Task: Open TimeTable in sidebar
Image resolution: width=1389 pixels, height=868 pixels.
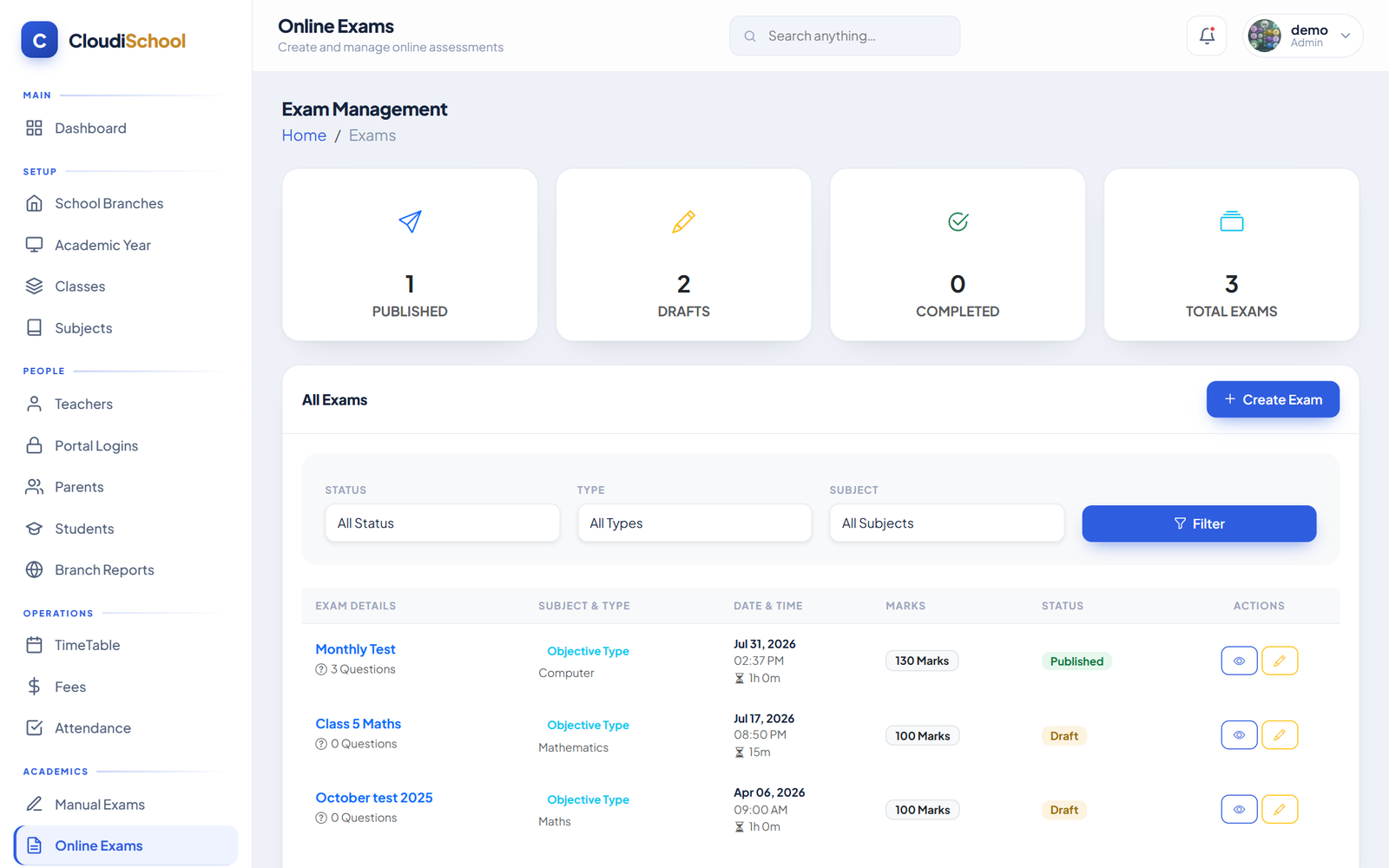Action: (x=126, y=645)
